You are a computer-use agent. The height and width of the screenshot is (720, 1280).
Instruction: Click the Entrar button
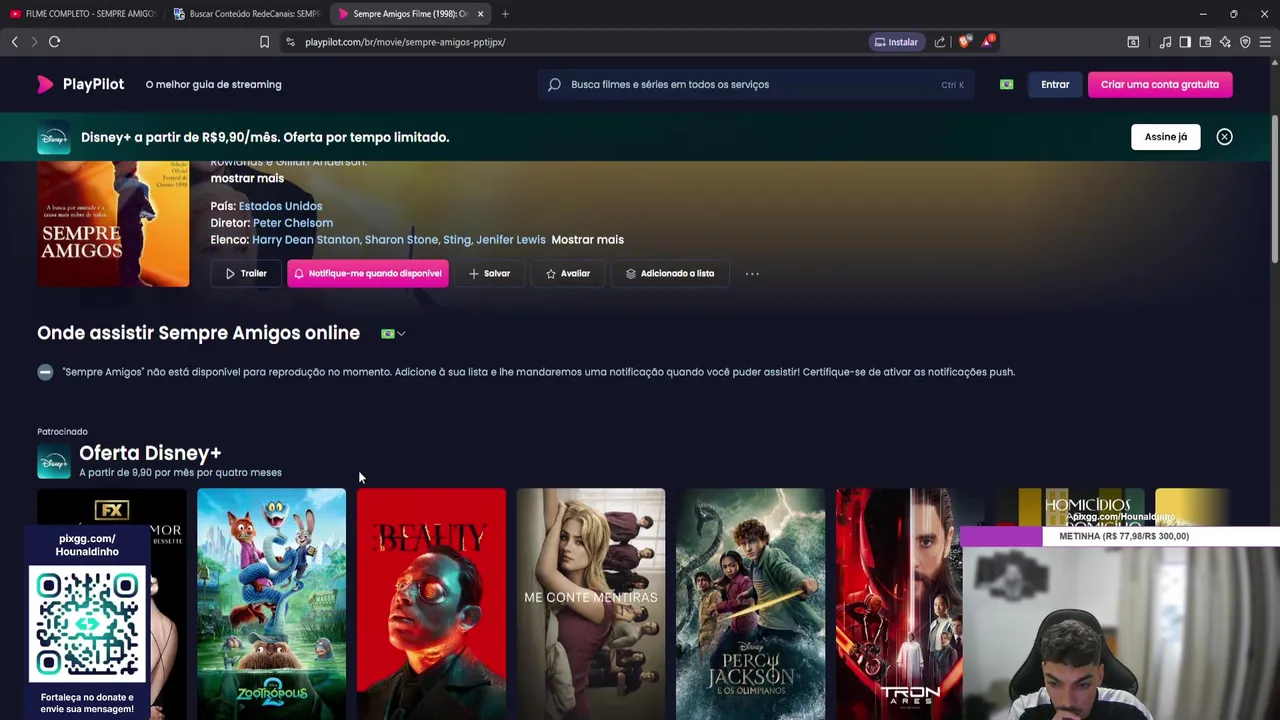[x=1055, y=85]
